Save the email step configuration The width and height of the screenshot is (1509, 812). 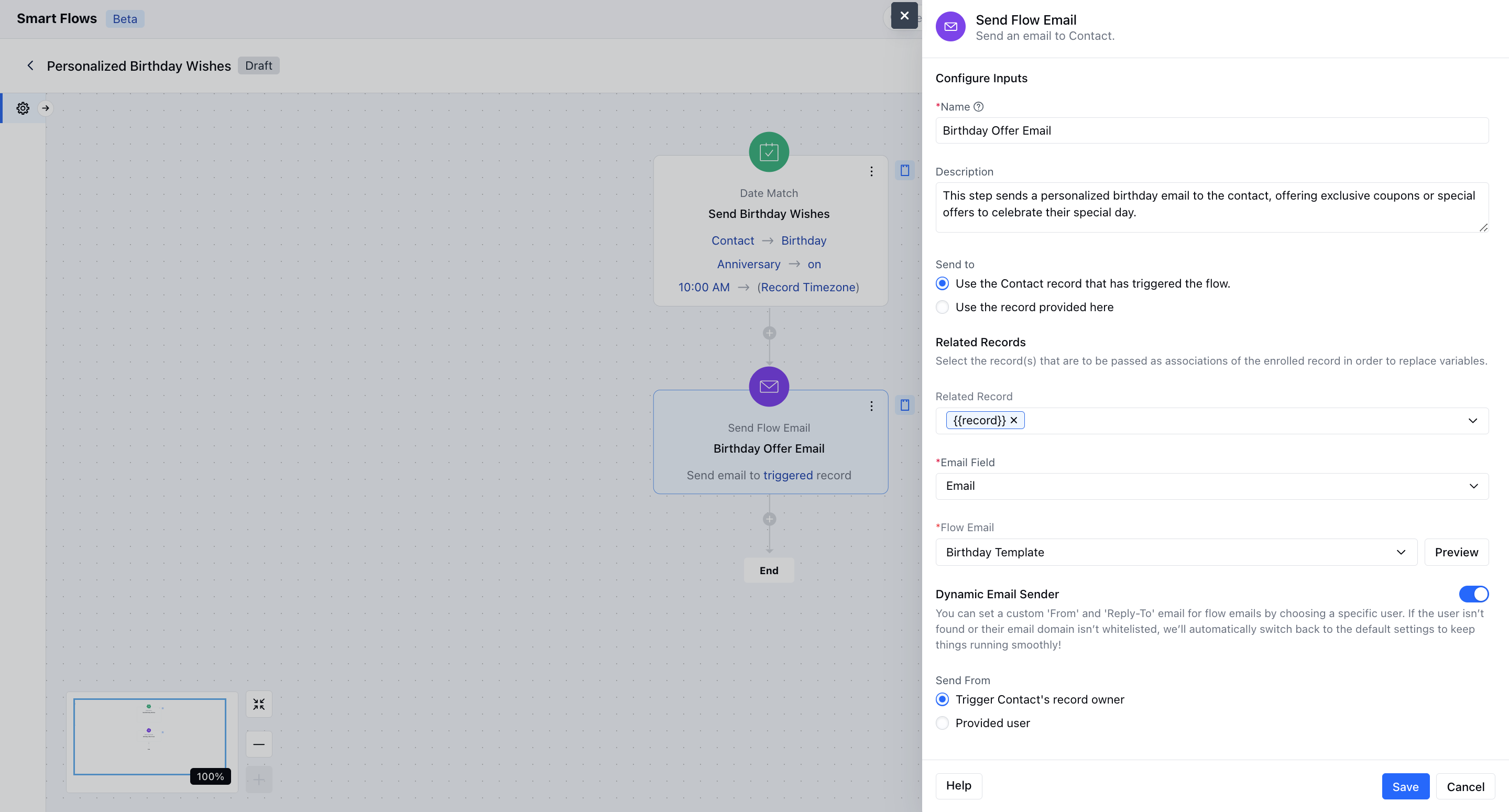pyautogui.click(x=1405, y=786)
